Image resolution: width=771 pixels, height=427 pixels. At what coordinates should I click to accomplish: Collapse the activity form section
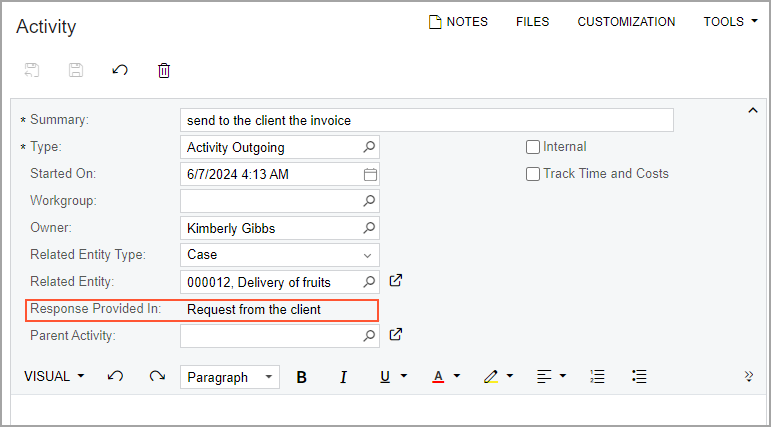click(x=753, y=111)
